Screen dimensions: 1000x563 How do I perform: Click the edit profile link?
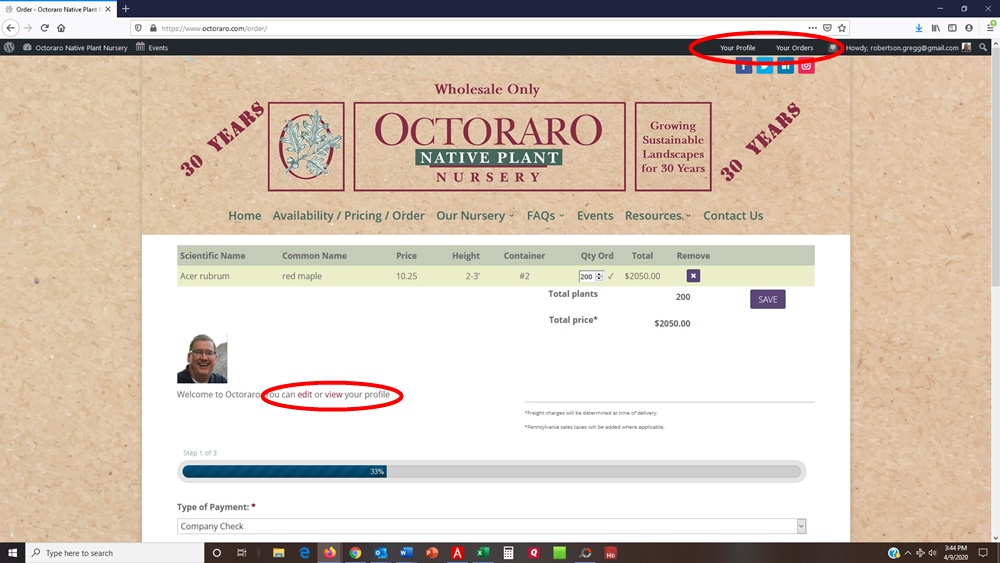coord(305,394)
